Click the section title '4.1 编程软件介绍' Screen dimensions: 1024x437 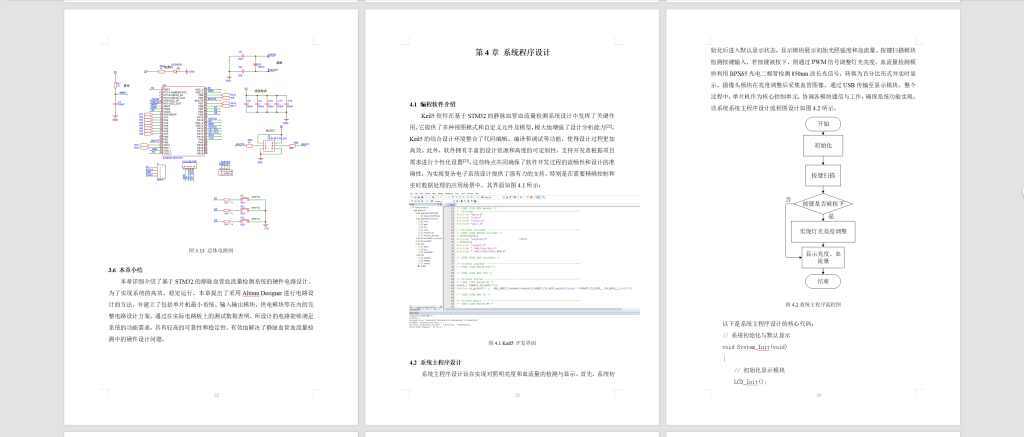click(432, 104)
